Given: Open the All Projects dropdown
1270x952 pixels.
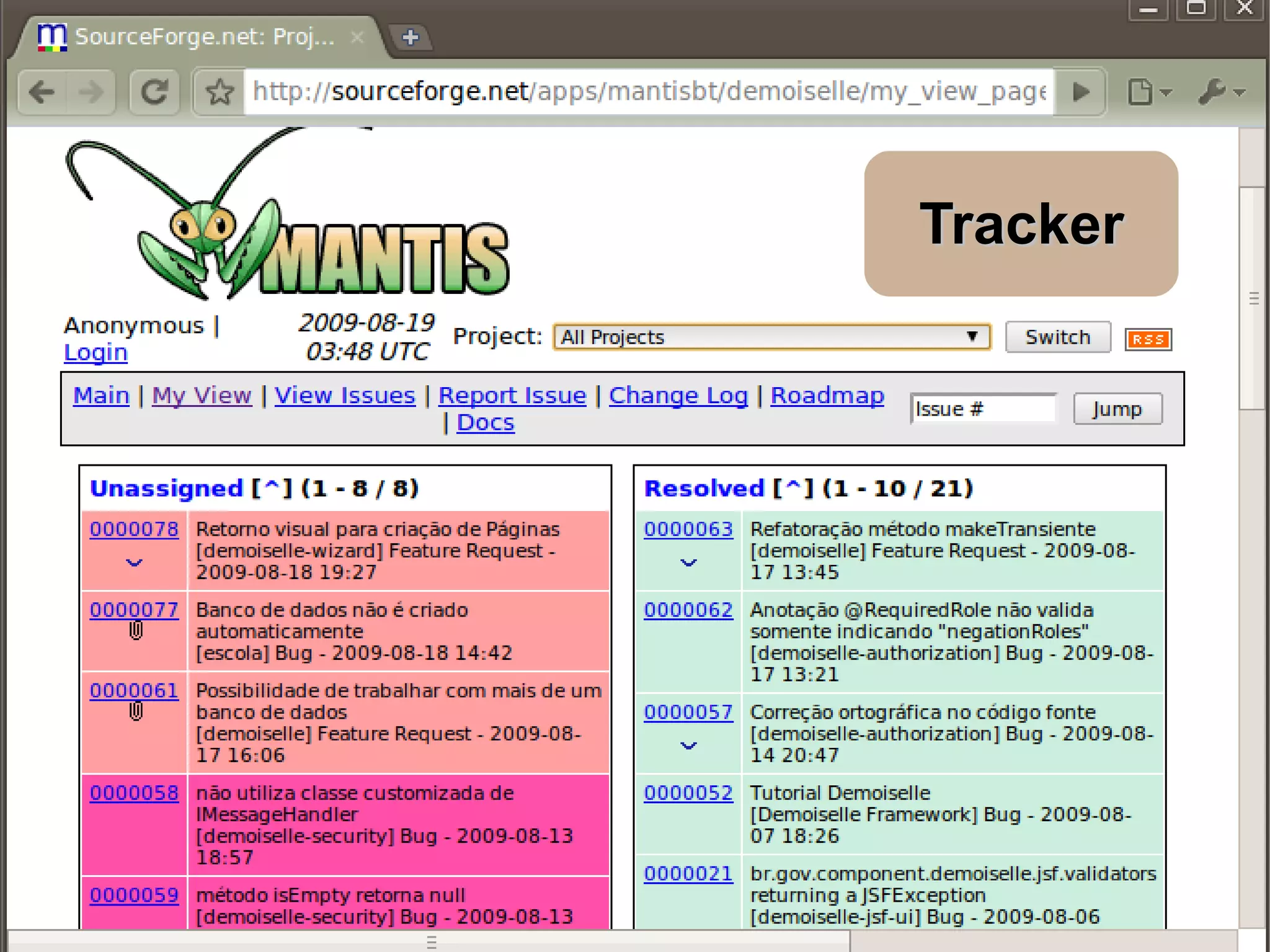Looking at the screenshot, I should click(771, 337).
